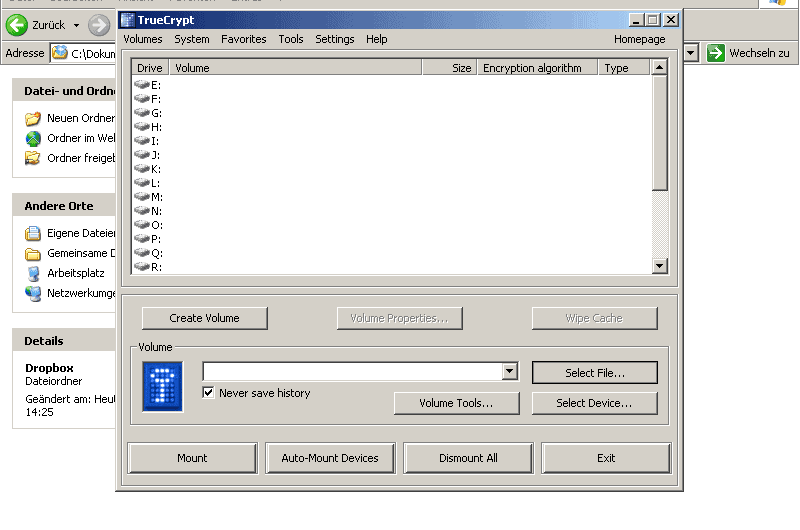Click Ordner im Web globe icon in Explorer
Viewport: 800px width, 530px height.
33,138
